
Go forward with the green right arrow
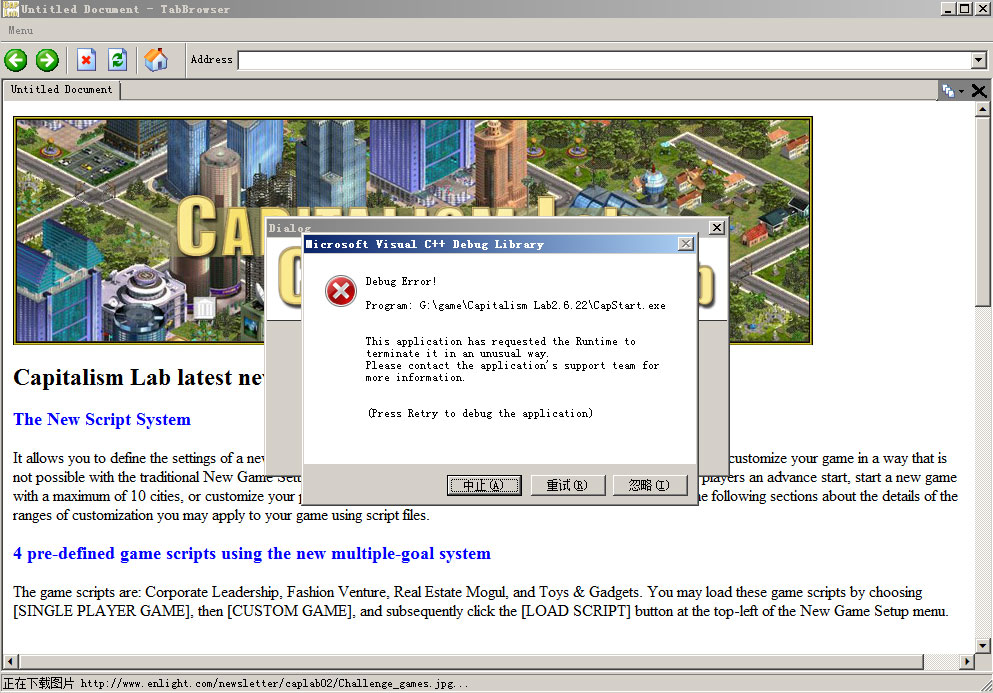(x=47, y=60)
